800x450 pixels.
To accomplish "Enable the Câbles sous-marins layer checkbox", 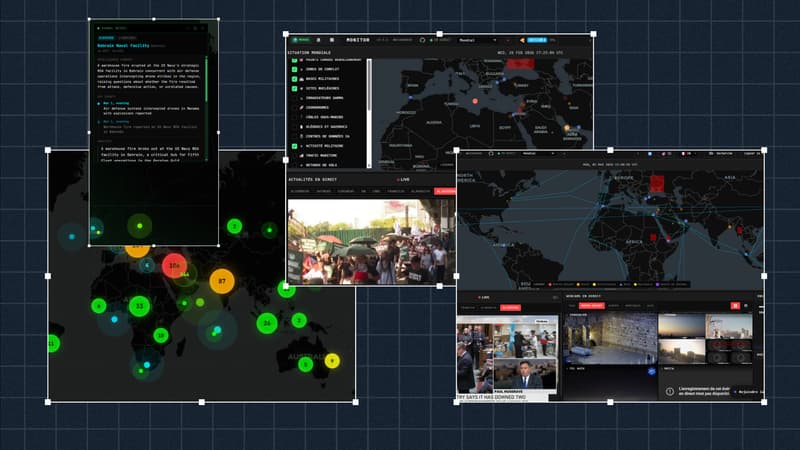I will 294,117.
